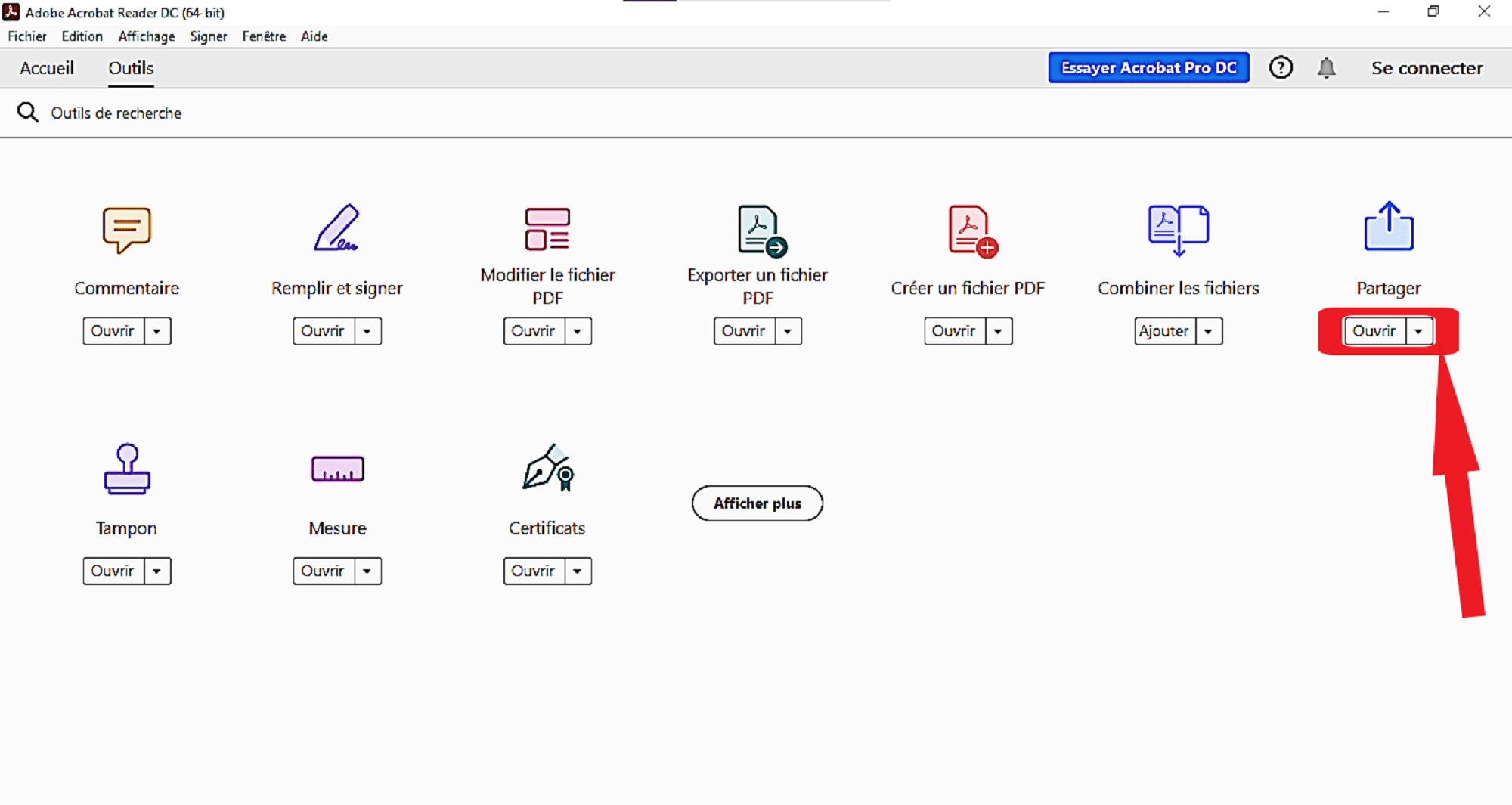Open the Affichage menu
The image size is (1512, 805).
[x=147, y=36]
